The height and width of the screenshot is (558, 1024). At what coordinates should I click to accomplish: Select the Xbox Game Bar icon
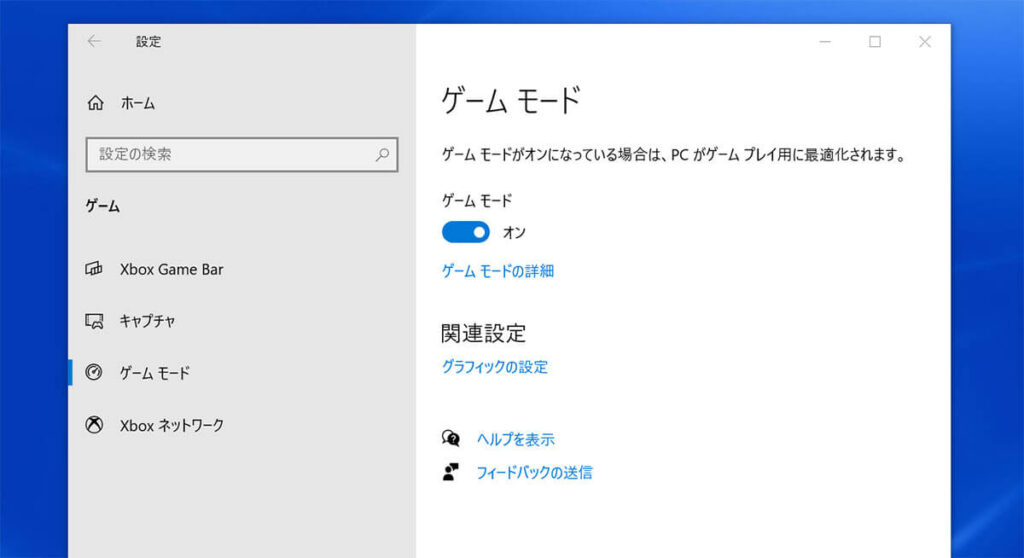tap(94, 269)
